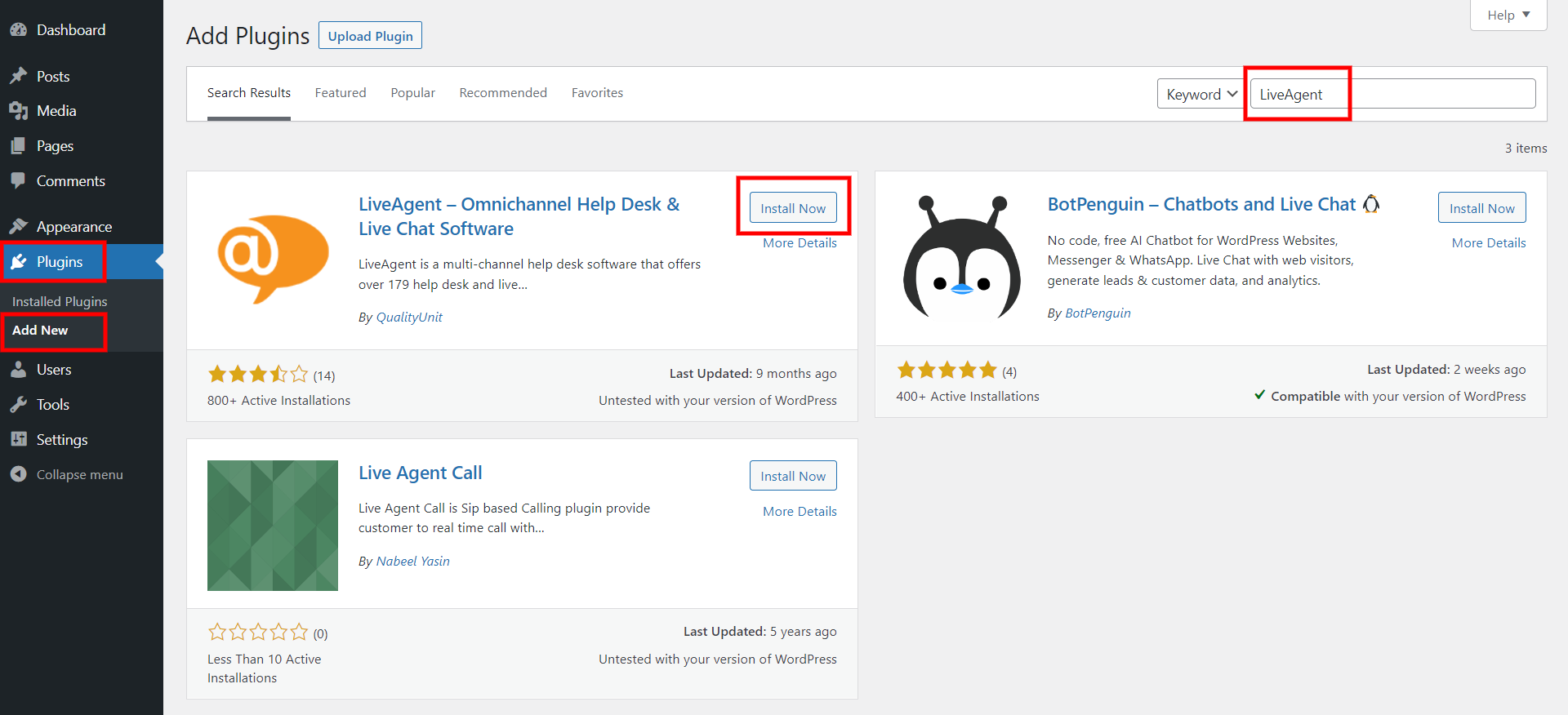Click the Upload Plugin button
Image resolution: width=1568 pixels, height=715 pixels.
370,36
